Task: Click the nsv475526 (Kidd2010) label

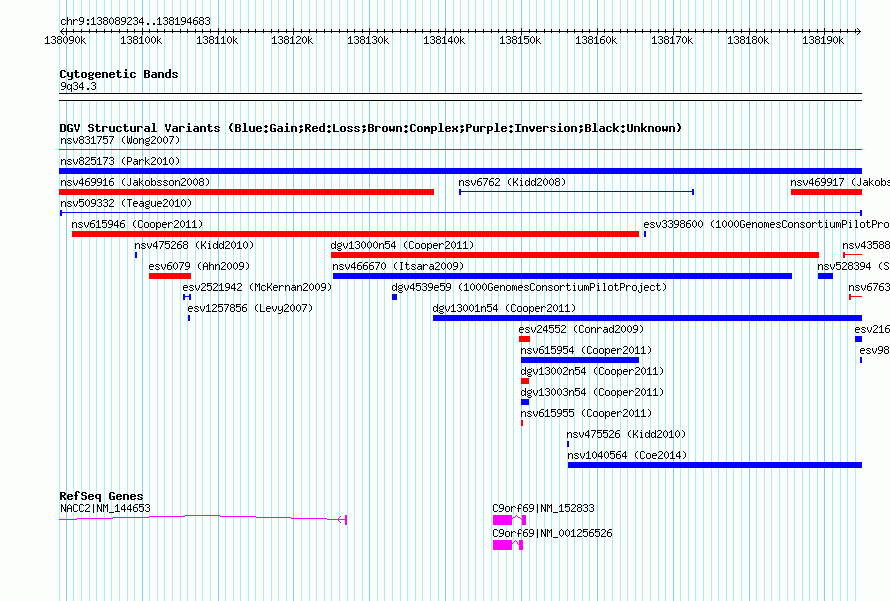Action: tap(626, 434)
